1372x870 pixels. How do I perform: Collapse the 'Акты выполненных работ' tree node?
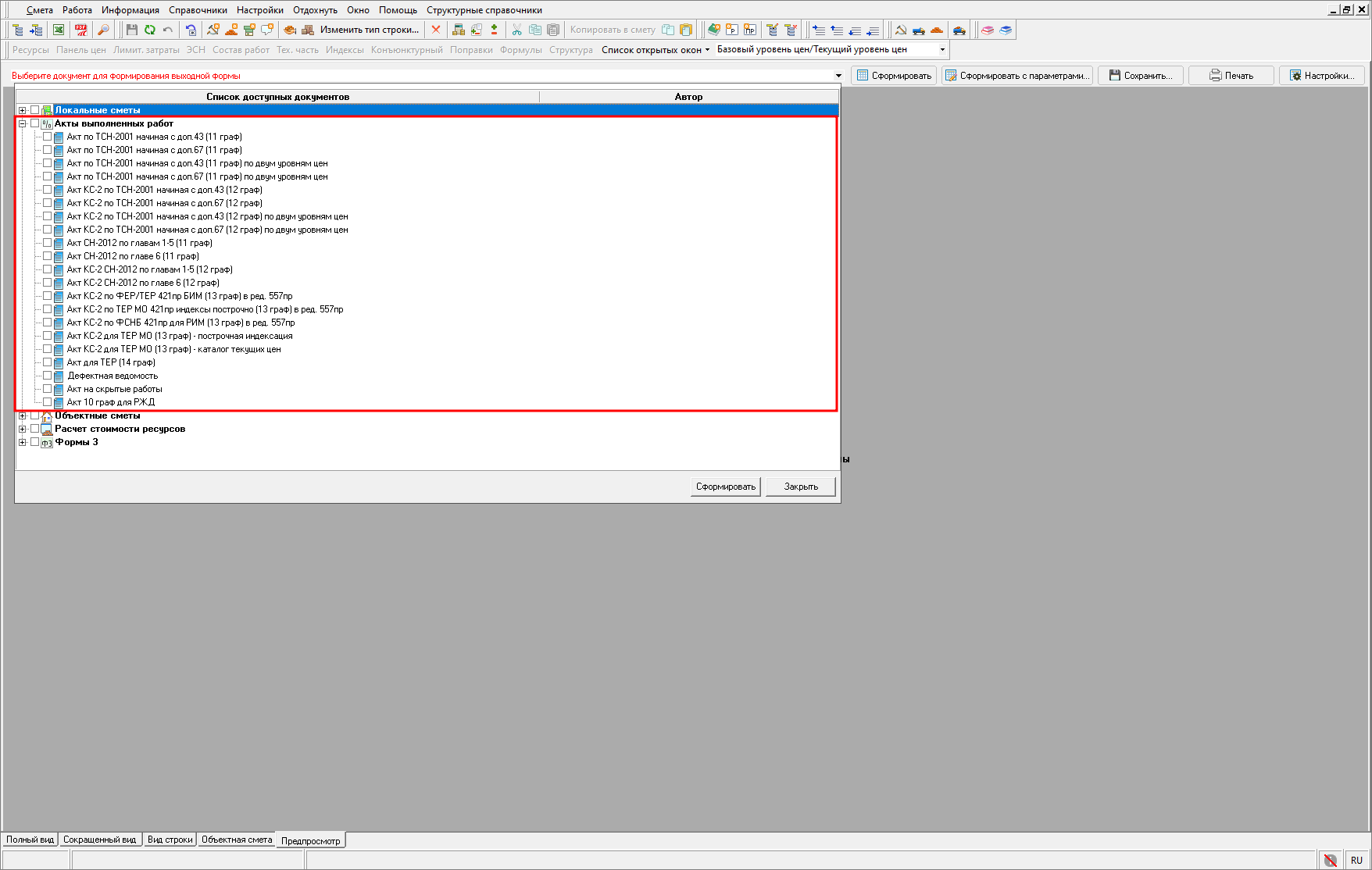[x=23, y=123]
